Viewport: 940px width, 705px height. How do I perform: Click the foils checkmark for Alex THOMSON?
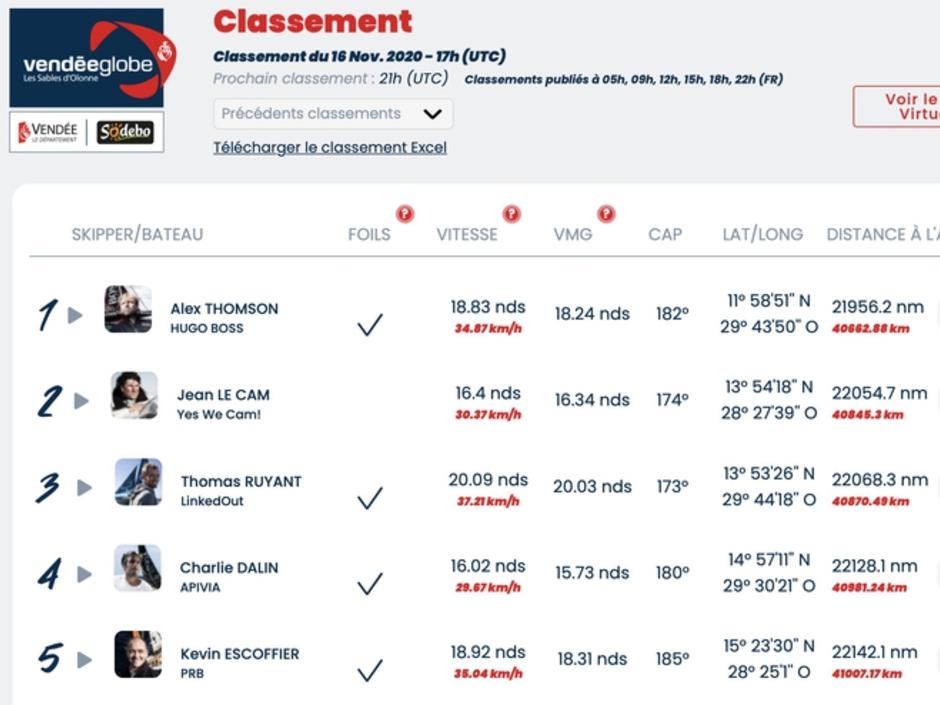tap(370, 324)
